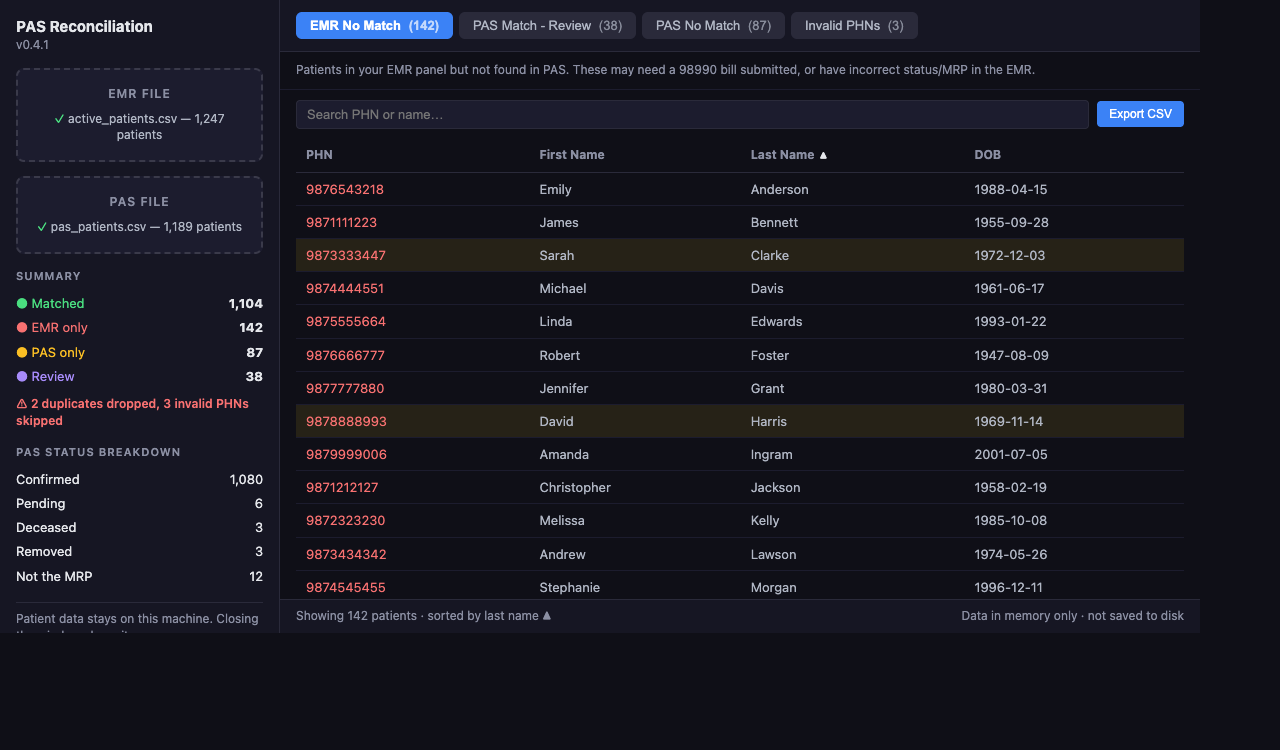Click the PAS FILE upload drop zone
The width and height of the screenshot is (1280, 750).
pos(139,215)
